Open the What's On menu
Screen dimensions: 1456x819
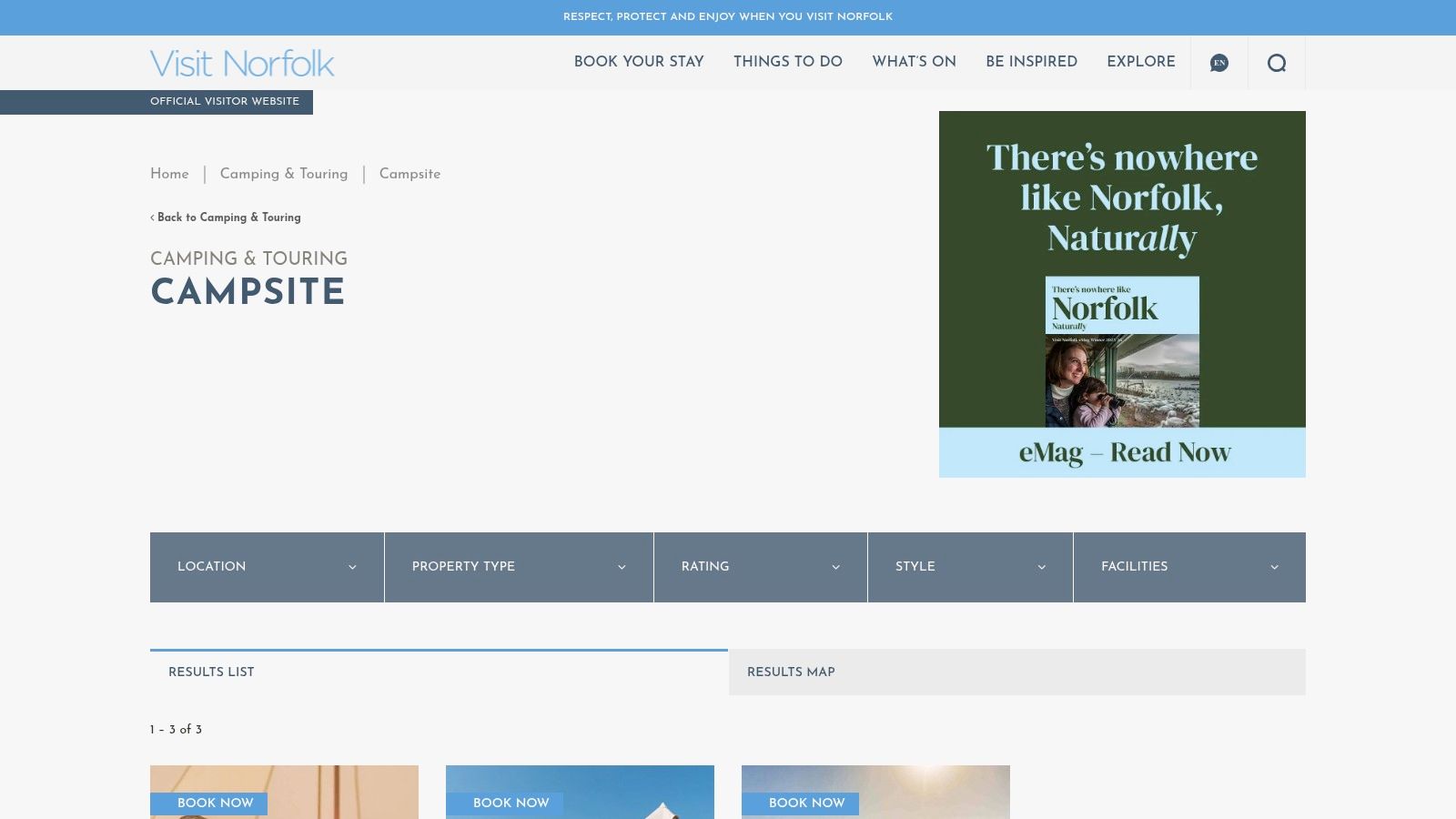[x=914, y=62]
